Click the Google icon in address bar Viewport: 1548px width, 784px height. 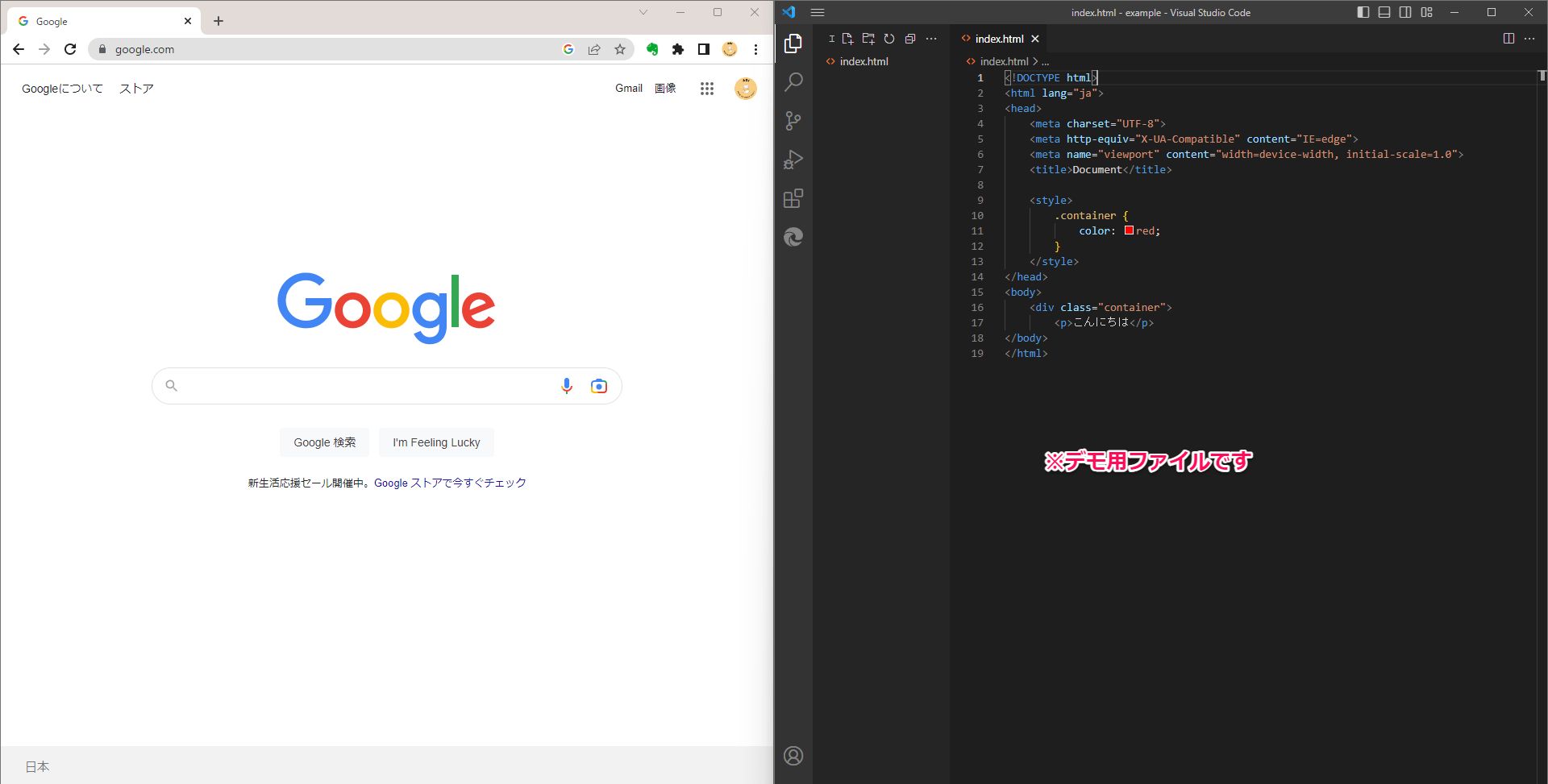568,49
